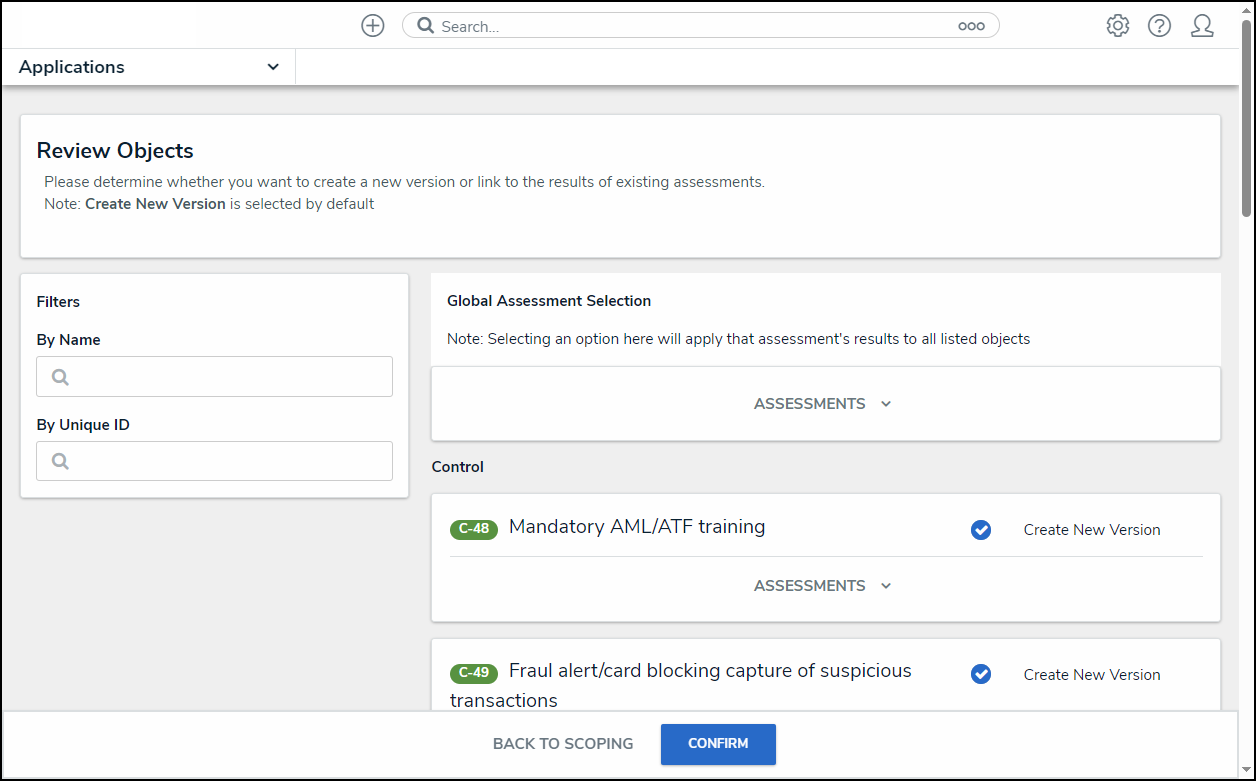1256x781 pixels.
Task: Toggle Create New Version for Fraud alert control
Action: point(981,674)
